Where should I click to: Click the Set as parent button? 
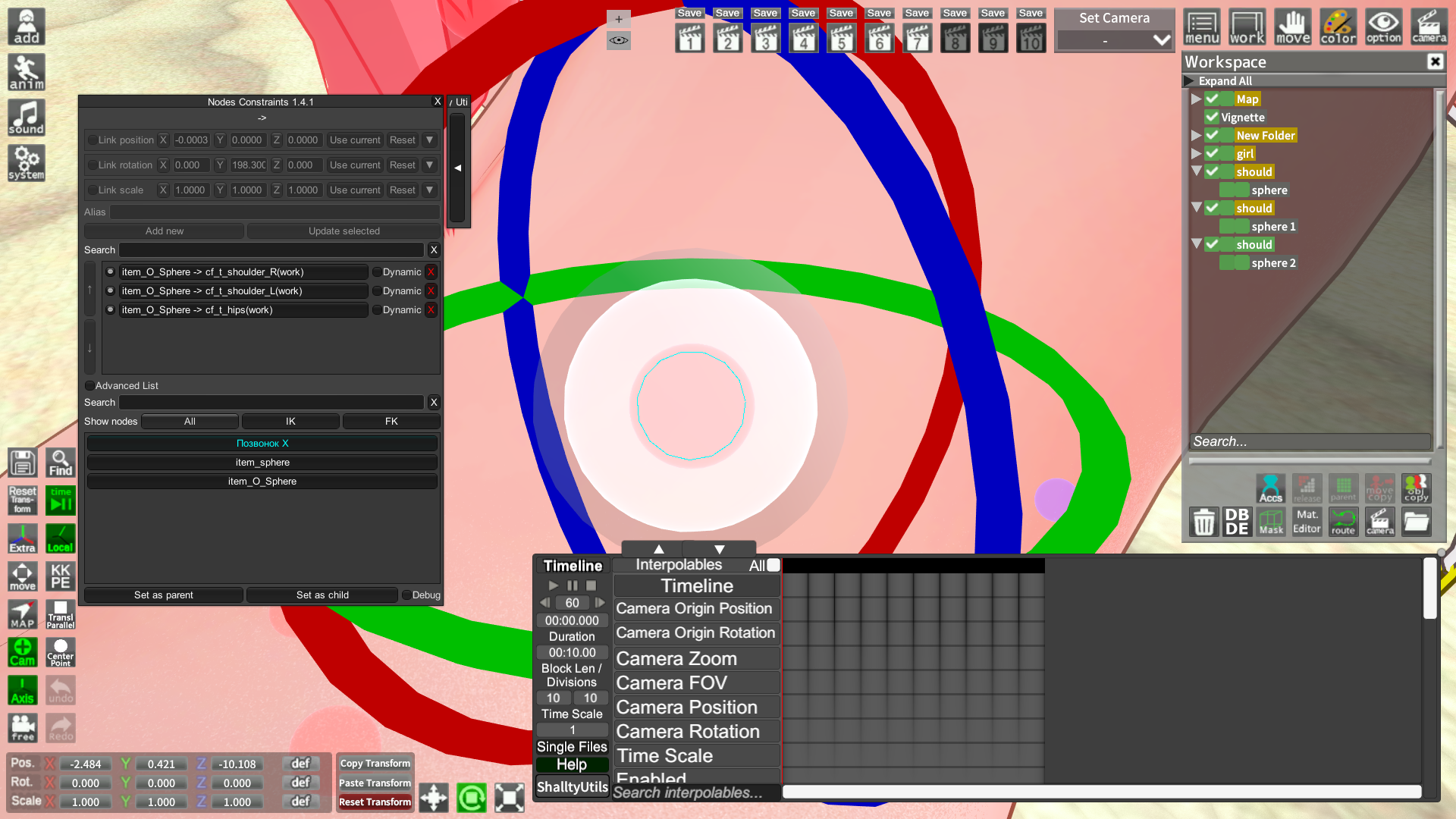164,595
